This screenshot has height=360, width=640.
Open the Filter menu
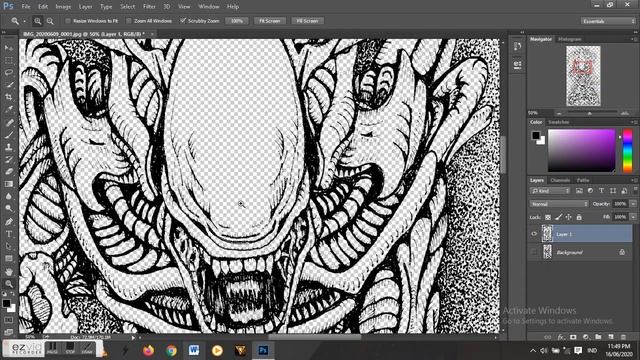149,7
